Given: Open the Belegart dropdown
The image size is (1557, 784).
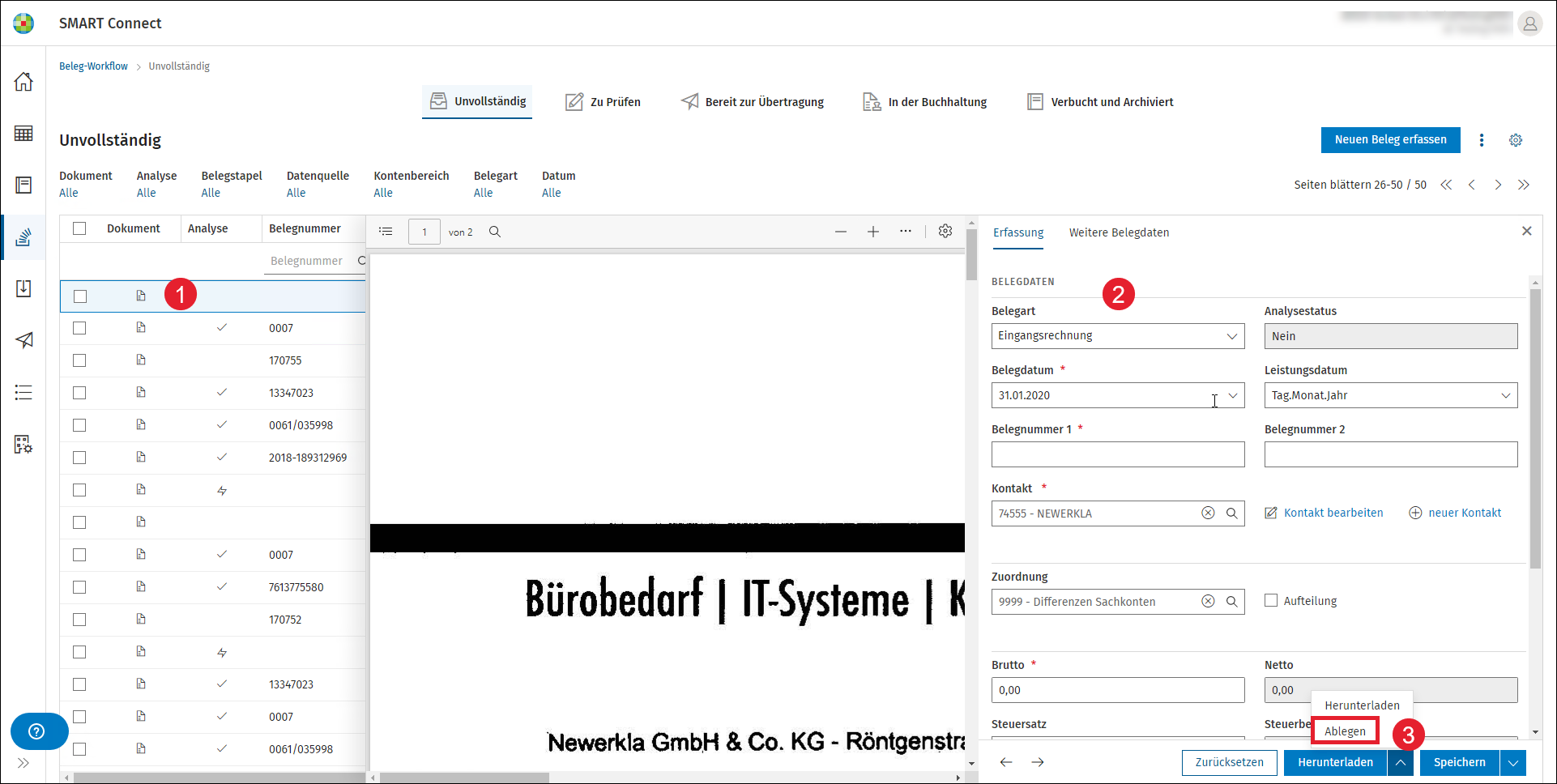Looking at the screenshot, I should (1118, 336).
